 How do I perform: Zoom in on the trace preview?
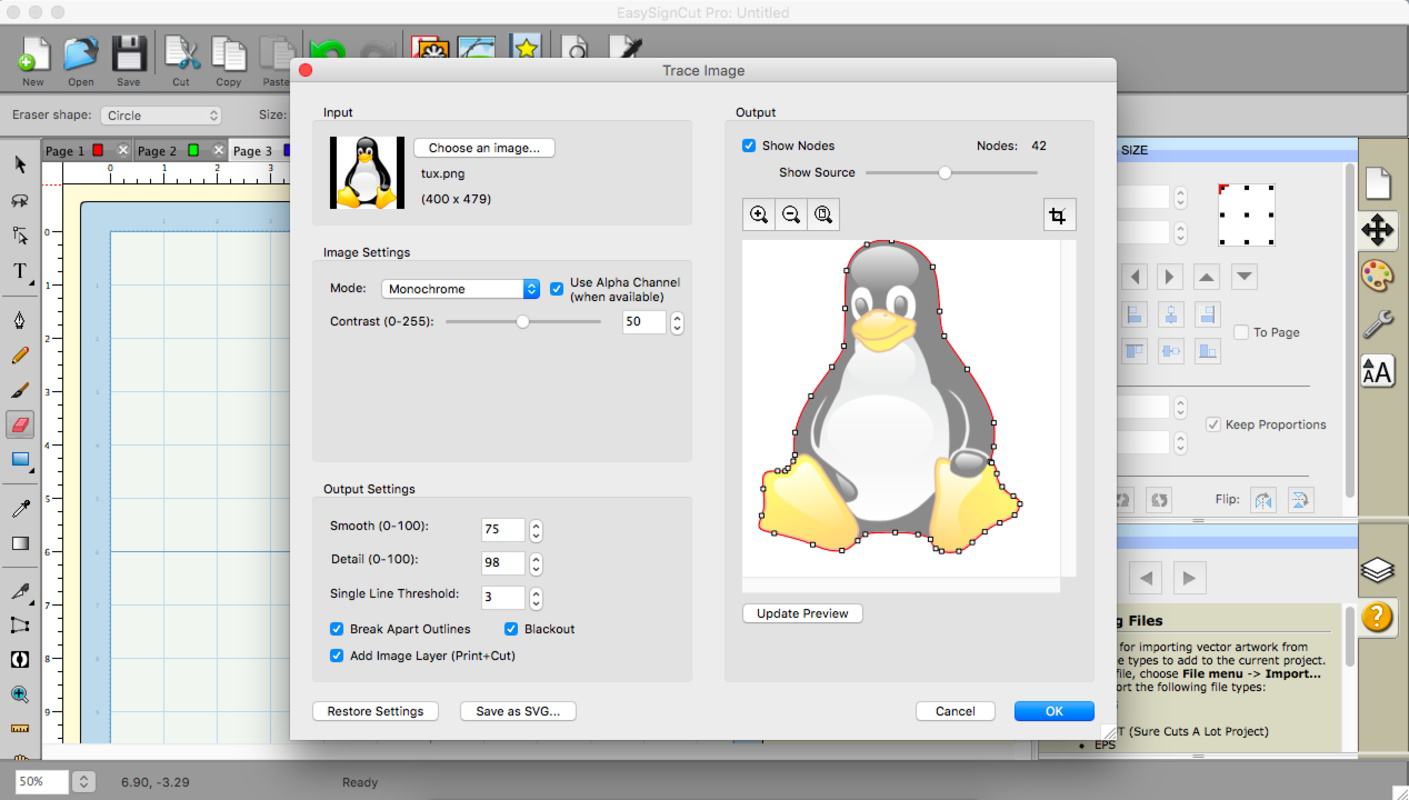click(x=759, y=214)
